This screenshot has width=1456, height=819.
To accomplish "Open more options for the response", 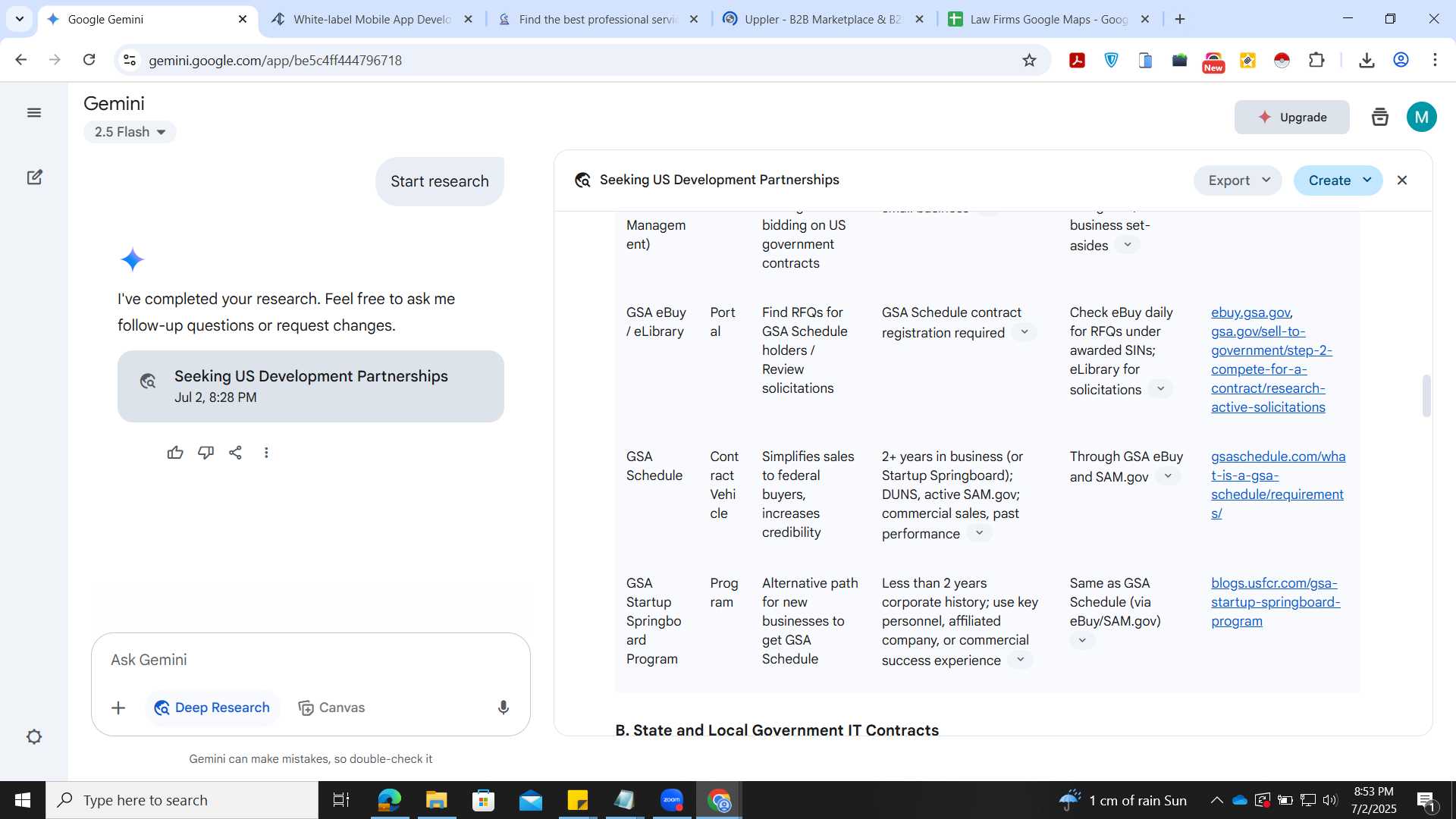I will pos(266,453).
